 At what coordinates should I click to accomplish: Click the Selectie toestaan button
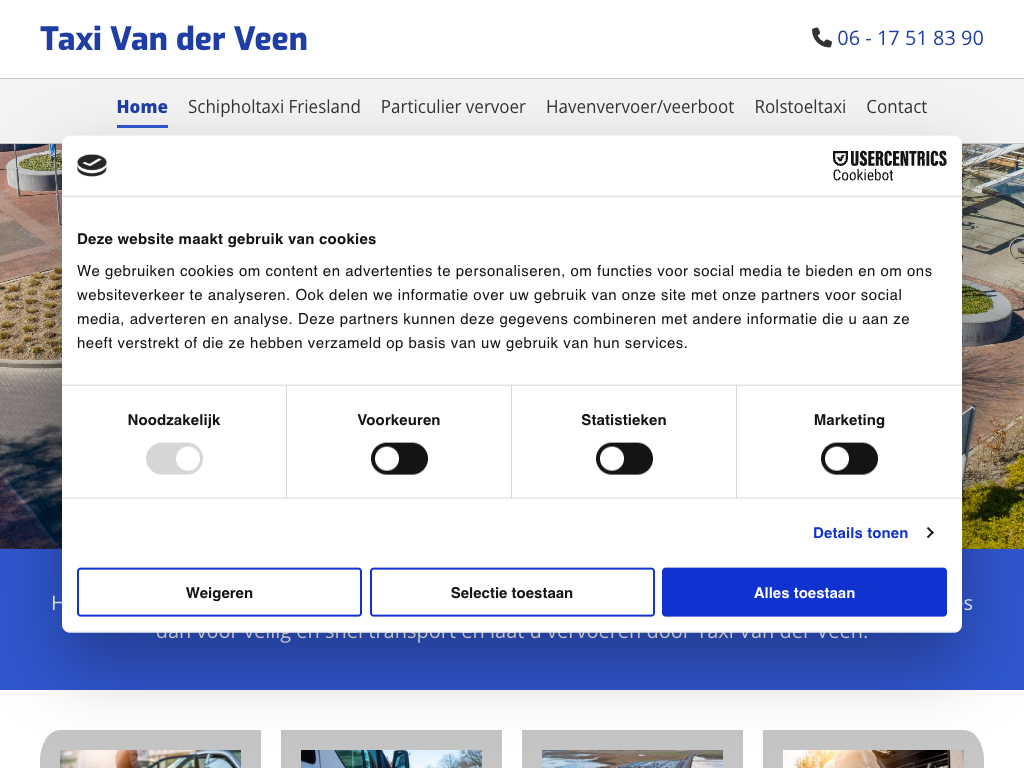pyautogui.click(x=512, y=593)
